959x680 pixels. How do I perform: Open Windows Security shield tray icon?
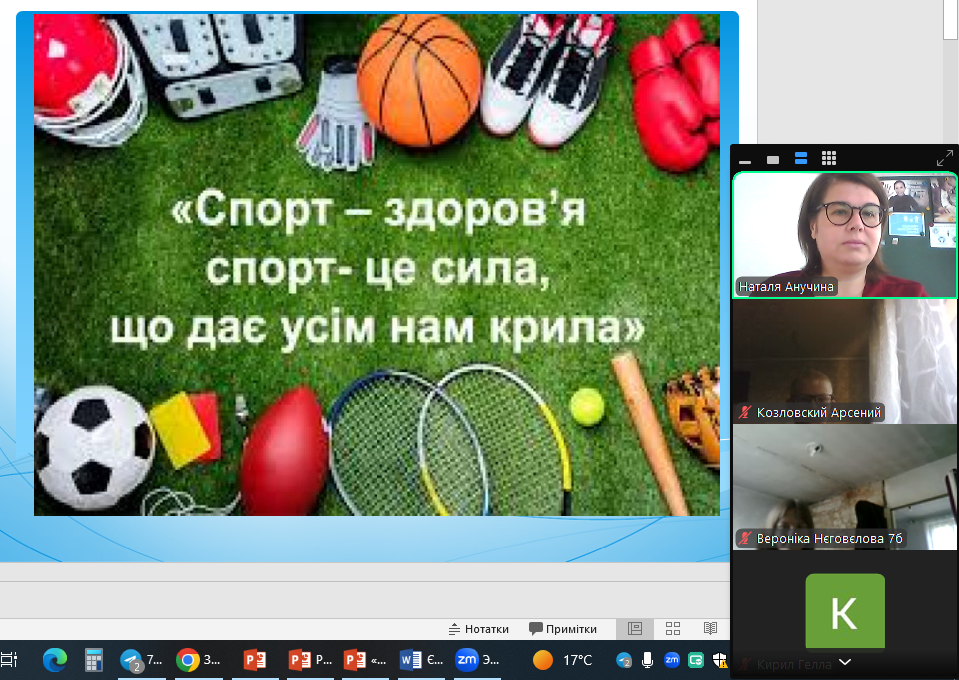click(x=720, y=660)
